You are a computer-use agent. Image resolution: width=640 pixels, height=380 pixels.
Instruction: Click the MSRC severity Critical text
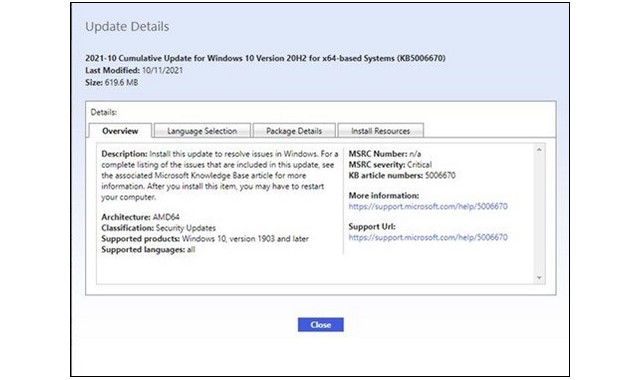(390, 164)
